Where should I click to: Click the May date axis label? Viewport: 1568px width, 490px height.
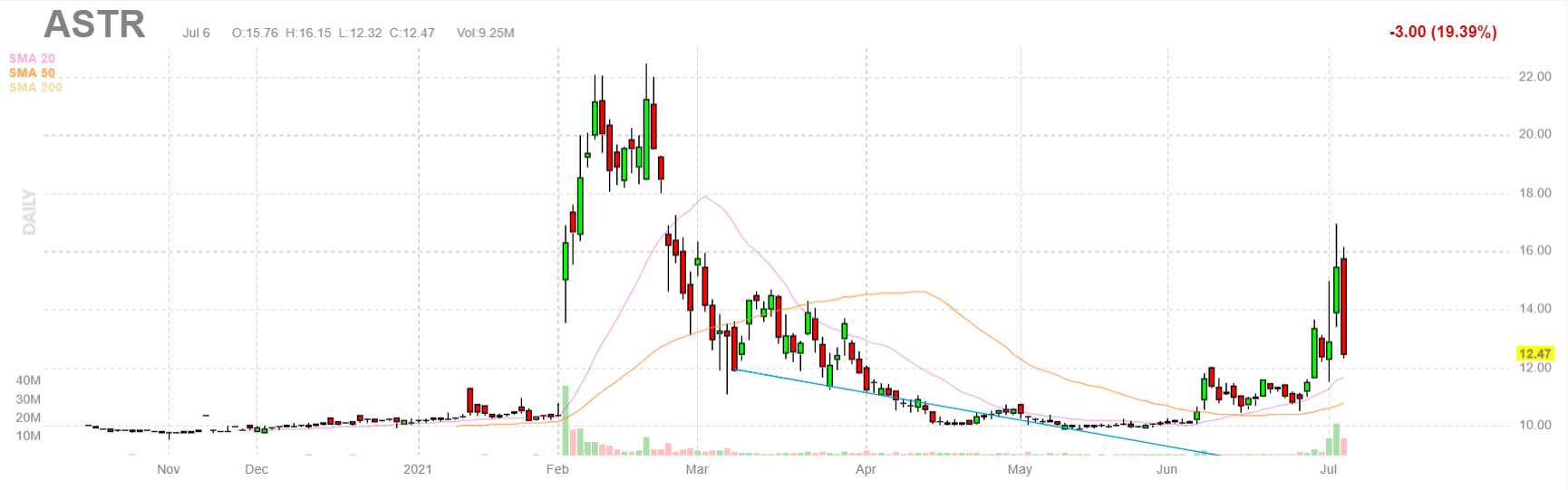pyautogui.click(x=1020, y=469)
